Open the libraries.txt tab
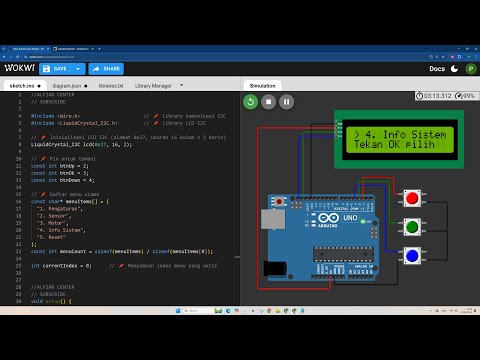 click(x=111, y=86)
